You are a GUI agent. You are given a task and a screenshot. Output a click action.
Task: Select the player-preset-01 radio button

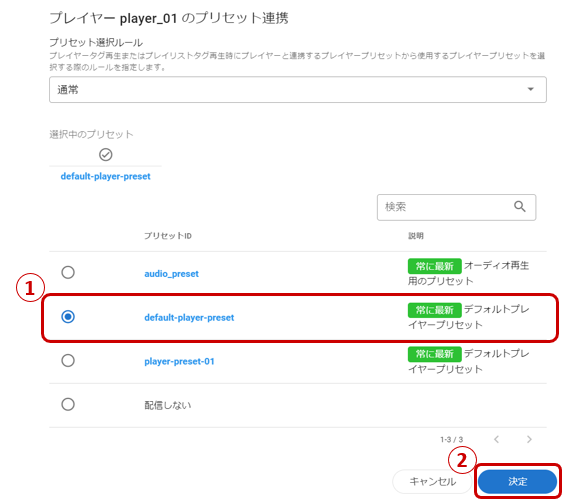click(68, 361)
